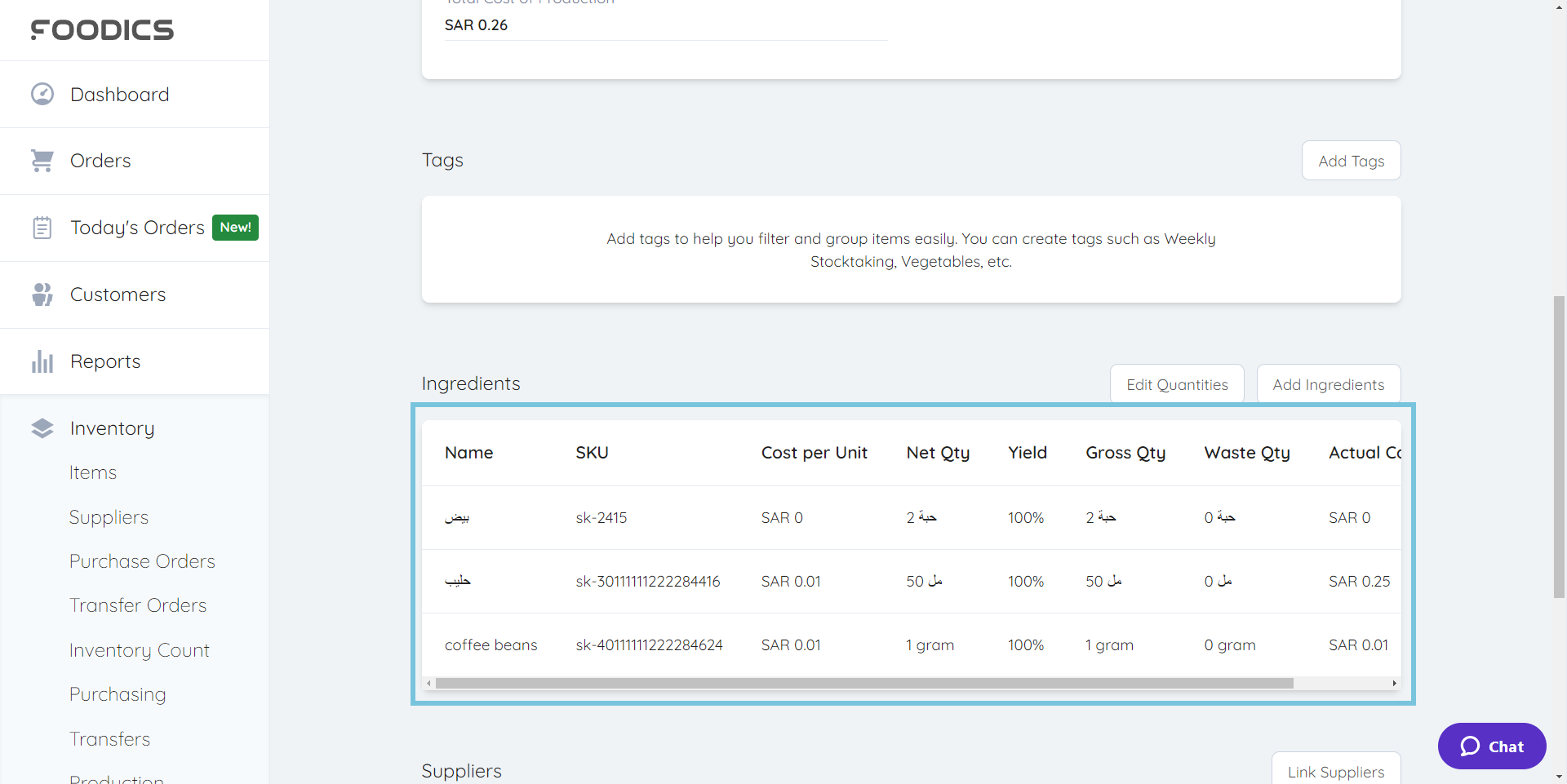Click the page vertical scrollbar thumb
The image size is (1567, 784).
point(1559,447)
